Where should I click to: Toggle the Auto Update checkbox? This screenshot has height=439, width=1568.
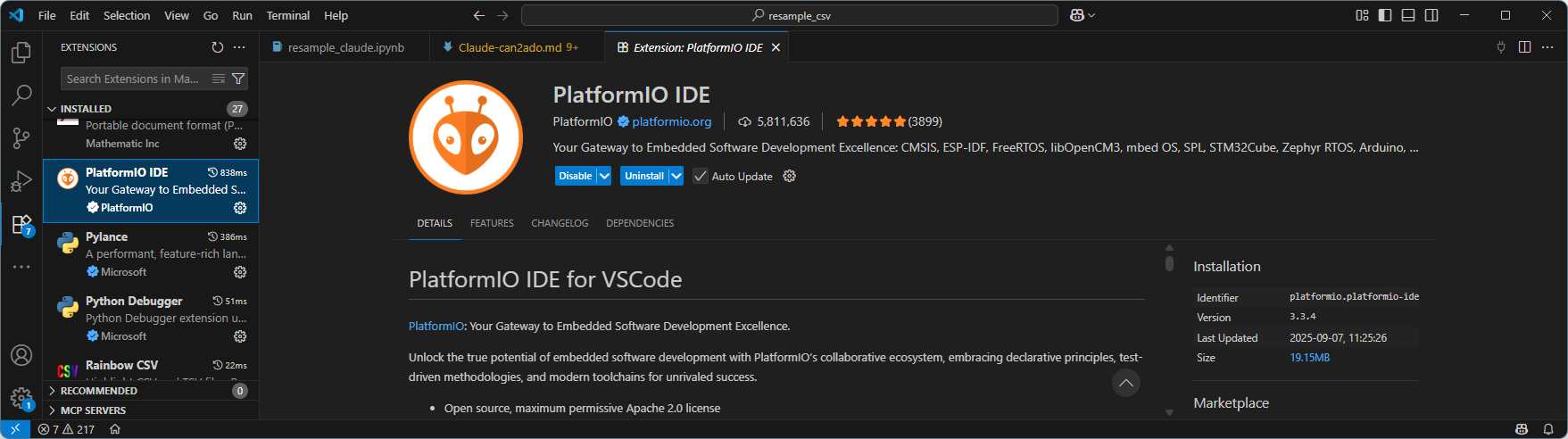coord(701,176)
